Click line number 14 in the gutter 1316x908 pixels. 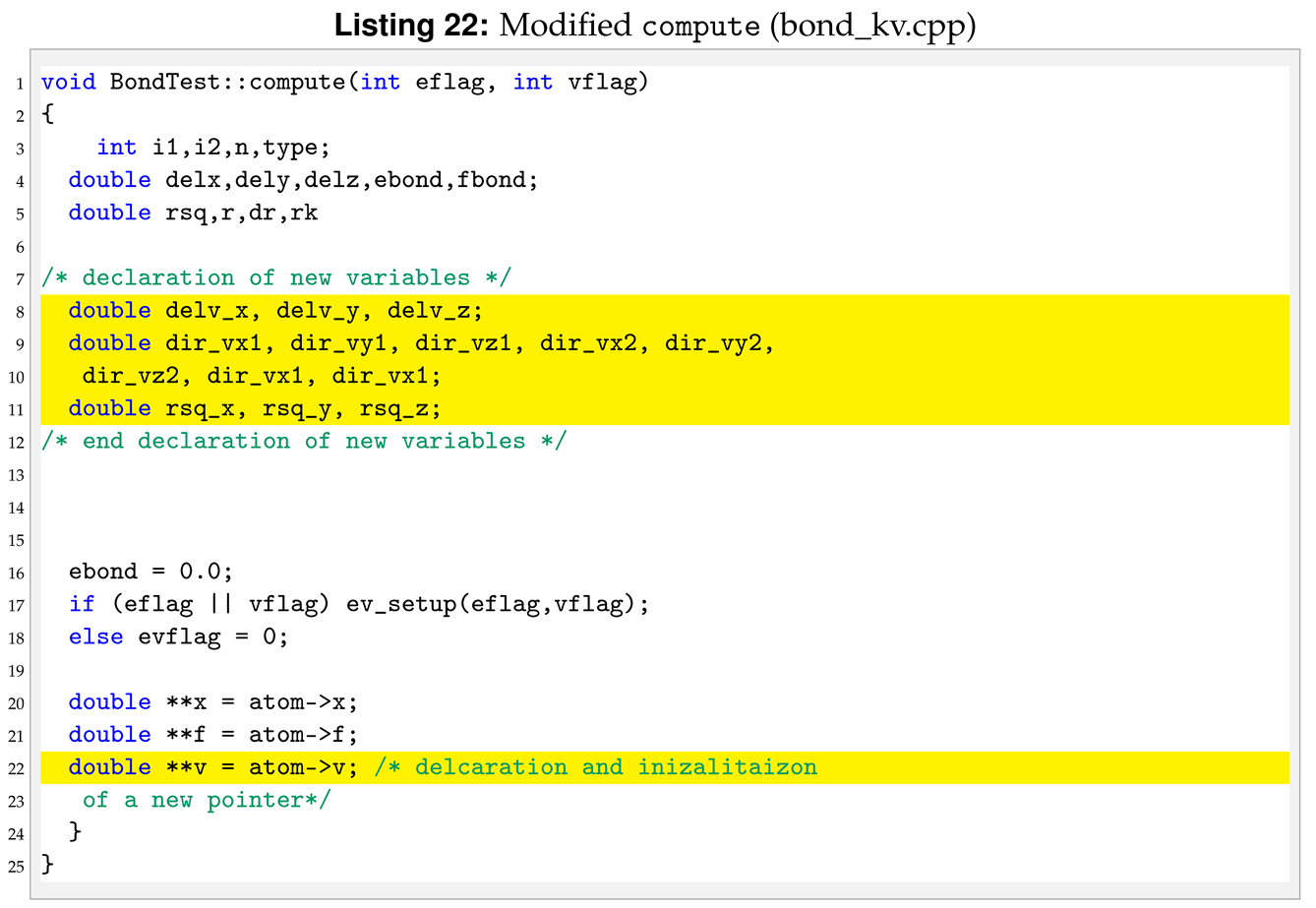[17, 509]
